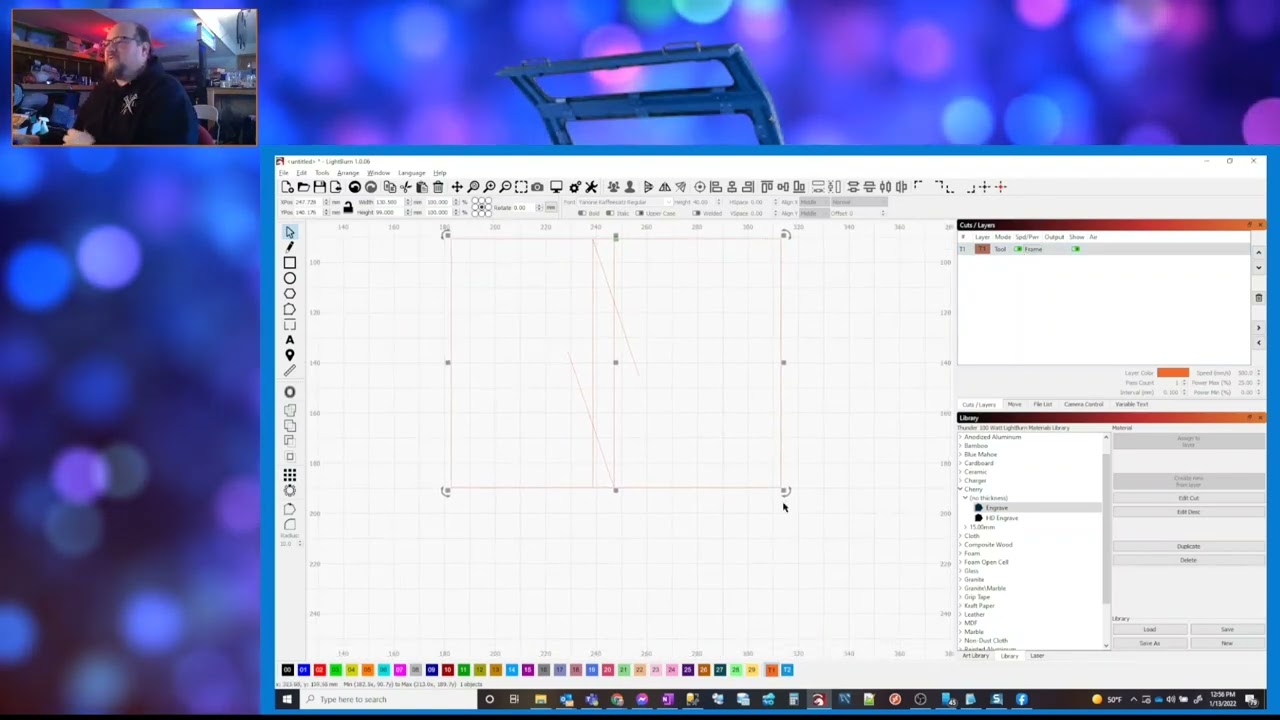The height and width of the screenshot is (720, 1280).
Task: Select the pointer Select tool
Action: point(290,232)
